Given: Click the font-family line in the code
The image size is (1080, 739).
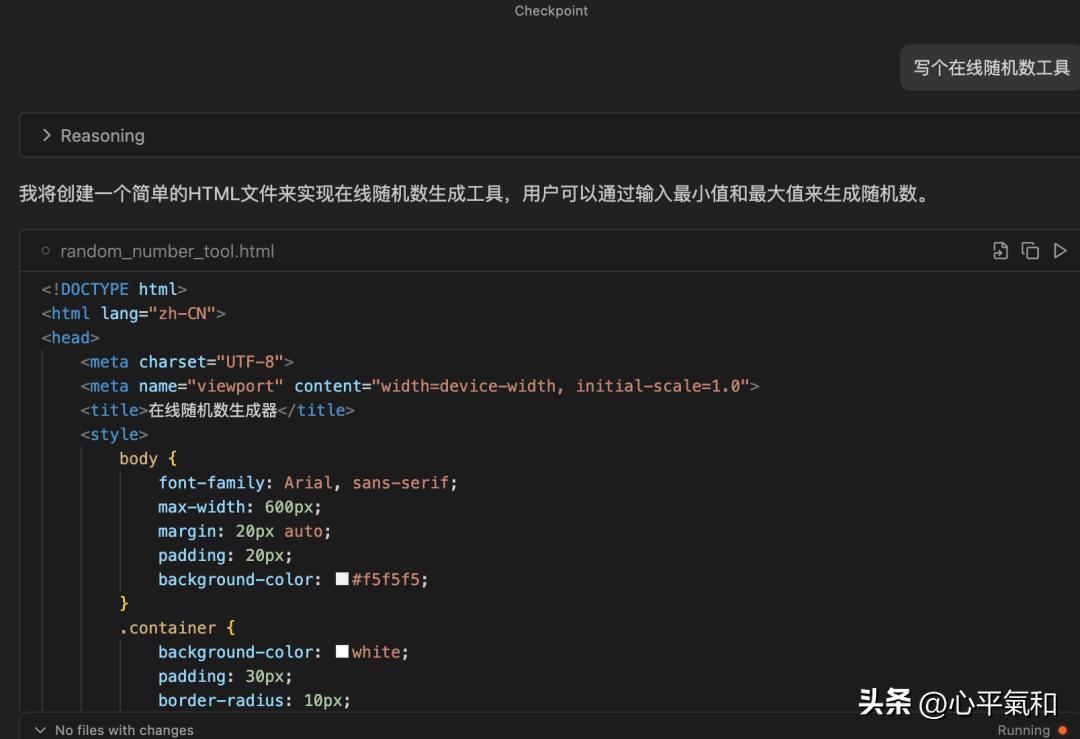Looking at the screenshot, I should pyautogui.click(x=307, y=482).
